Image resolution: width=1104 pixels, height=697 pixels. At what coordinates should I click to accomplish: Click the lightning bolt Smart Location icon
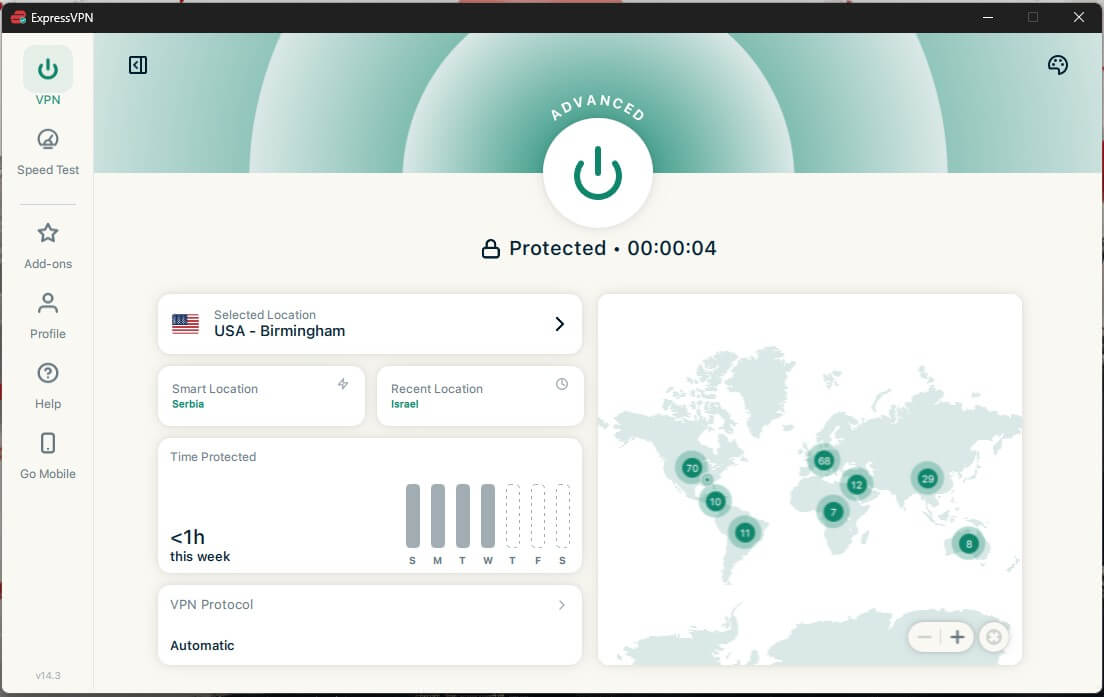point(343,384)
